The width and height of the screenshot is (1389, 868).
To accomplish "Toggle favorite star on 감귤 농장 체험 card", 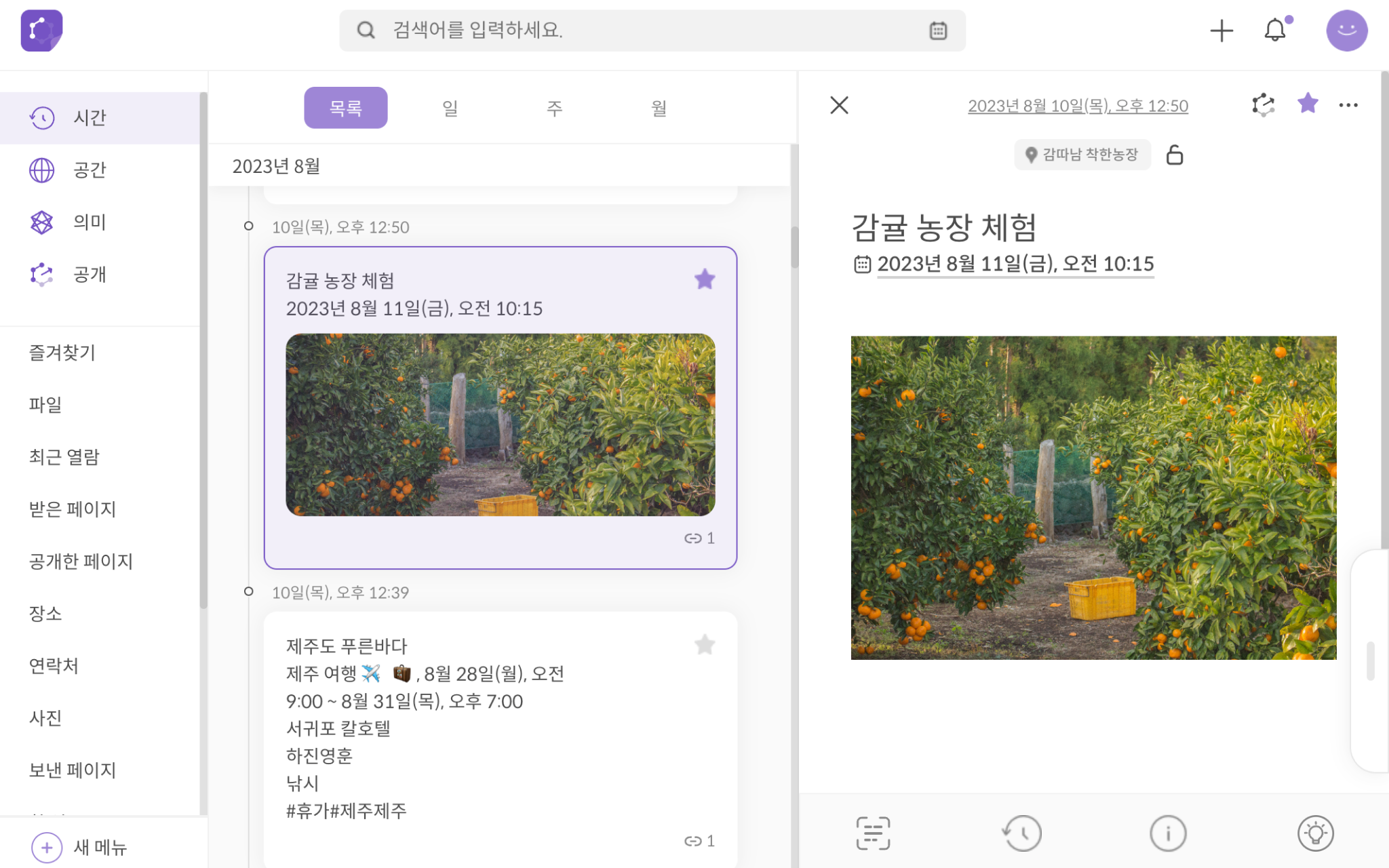I will coord(705,279).
